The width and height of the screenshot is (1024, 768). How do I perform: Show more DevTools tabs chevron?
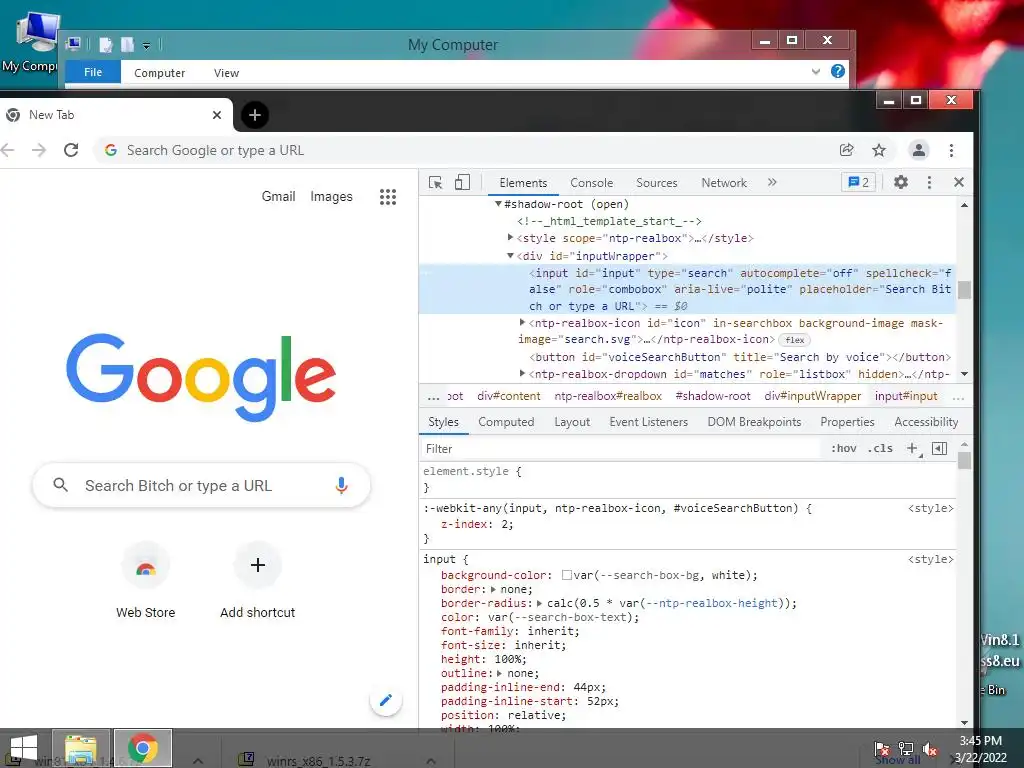773,182
